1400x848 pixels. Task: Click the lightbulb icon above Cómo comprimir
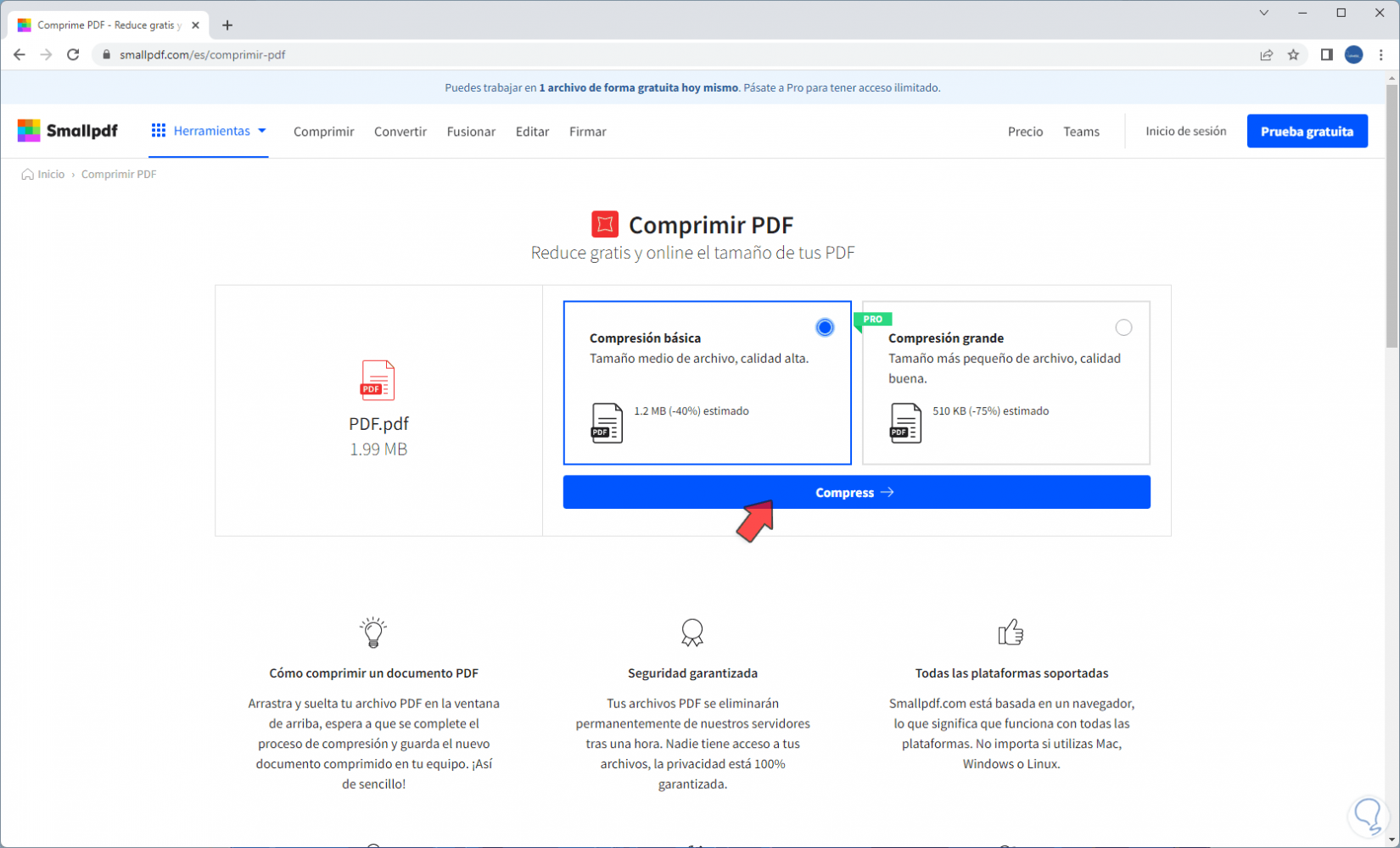(373, 633)
